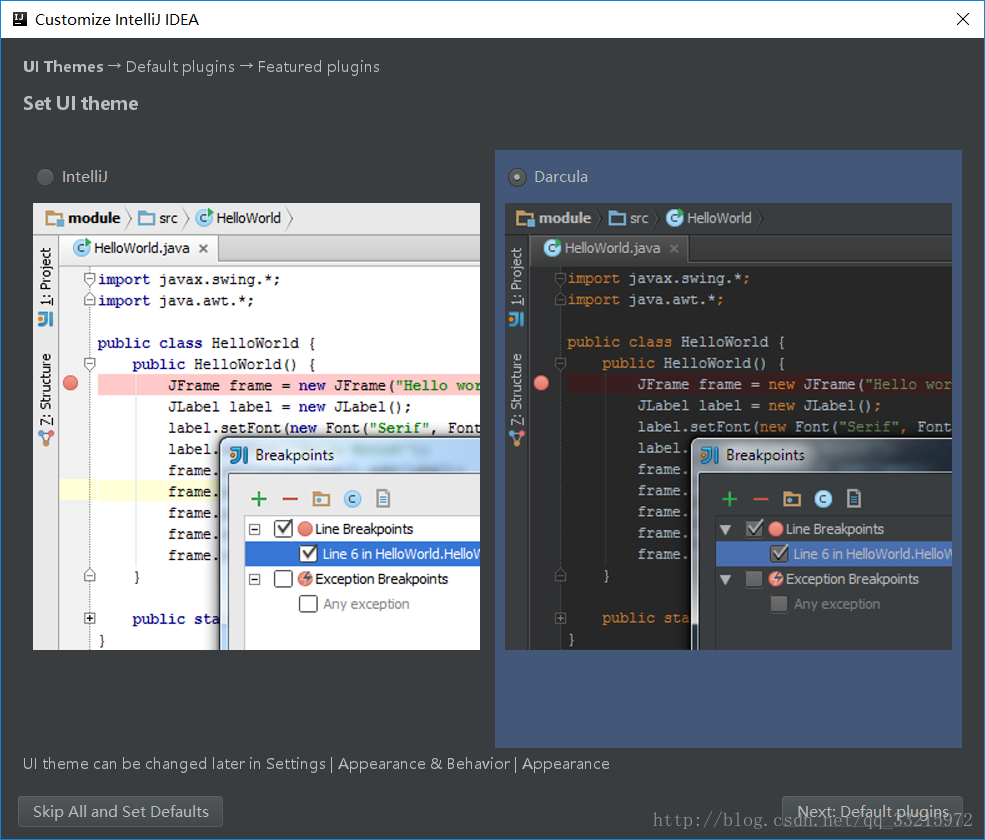Collapse Exception Breakpoints arrow in Darcula preview

(726, 580)
